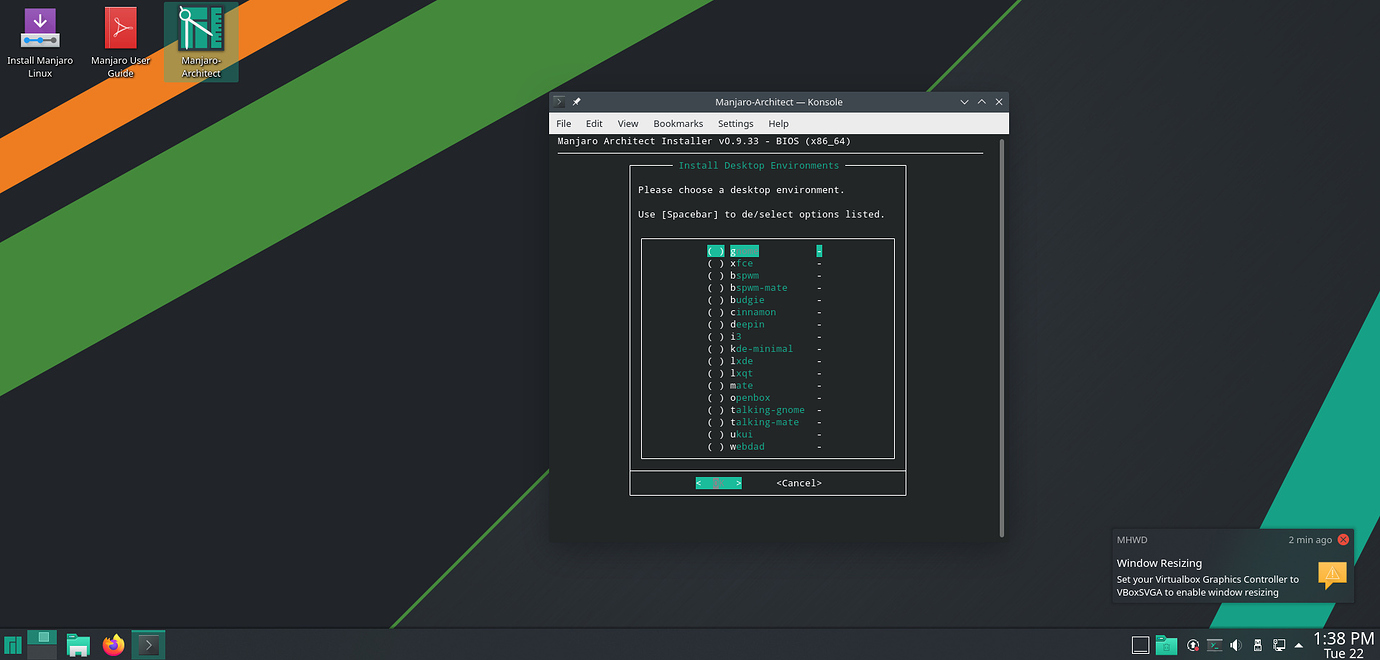
Task: Open Firefox from the taskbar
Action: (113, 644)
